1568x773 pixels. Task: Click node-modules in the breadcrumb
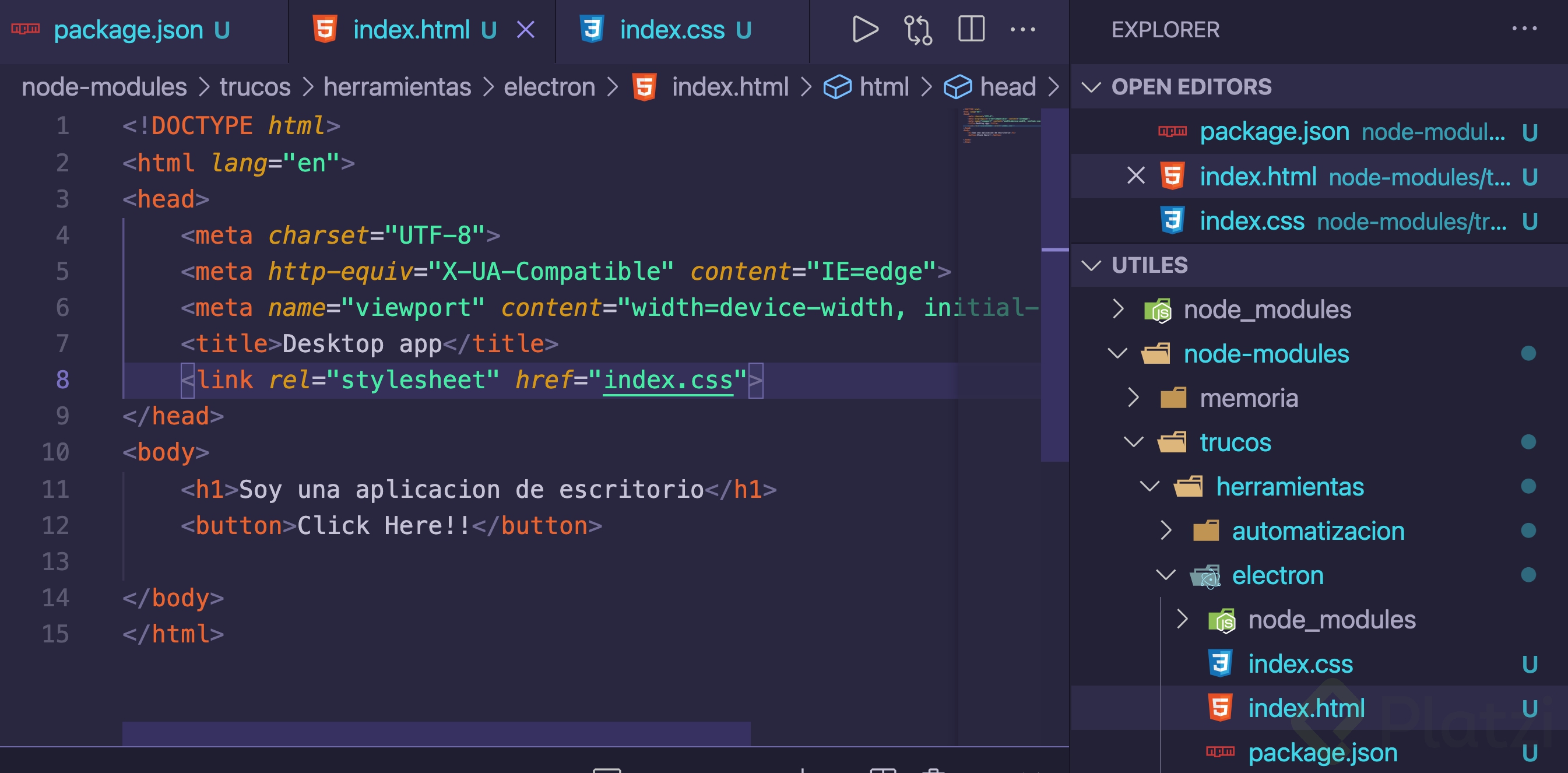pyautogui.click(x=104, y=87)
